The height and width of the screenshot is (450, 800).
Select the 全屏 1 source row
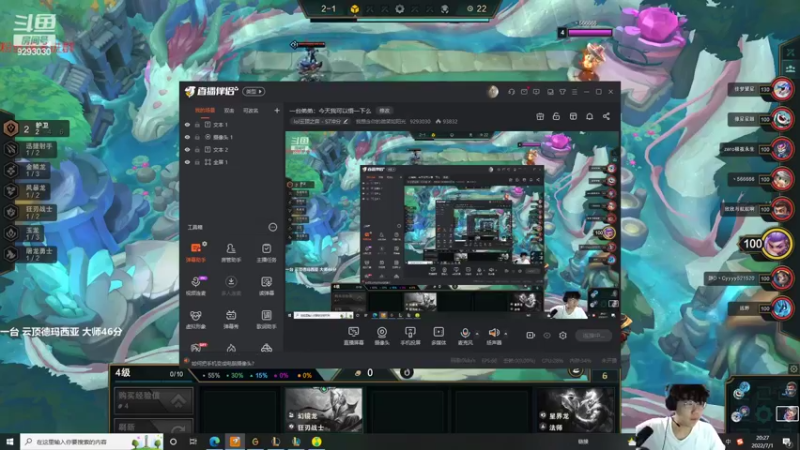(233, 162)
